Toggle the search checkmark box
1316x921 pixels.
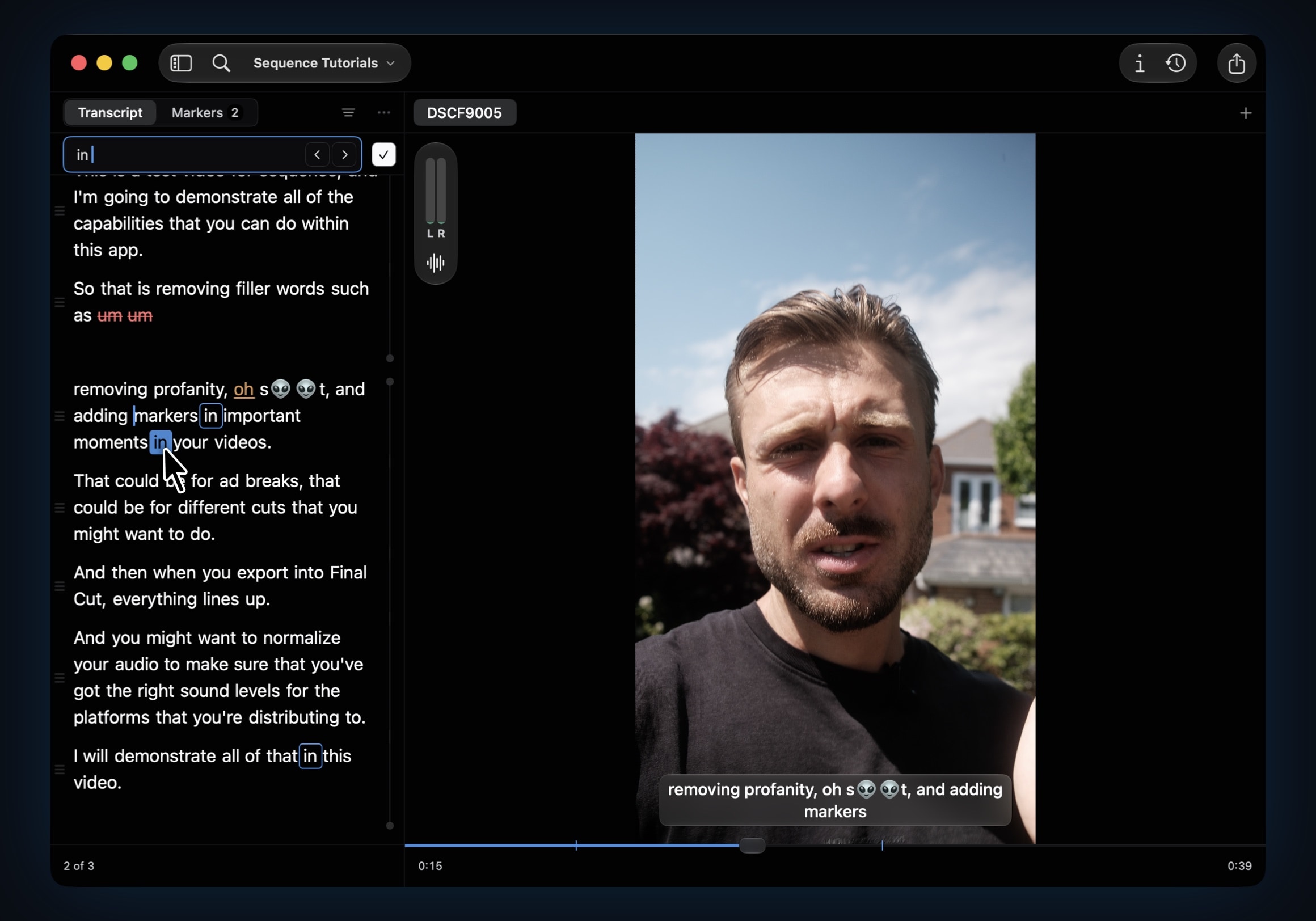(383, 155)
